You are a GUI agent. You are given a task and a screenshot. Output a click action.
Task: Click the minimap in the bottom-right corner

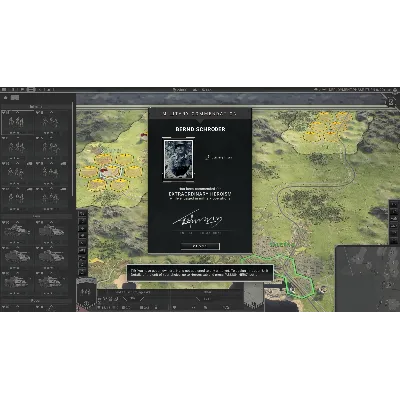(x=367, y=279)
